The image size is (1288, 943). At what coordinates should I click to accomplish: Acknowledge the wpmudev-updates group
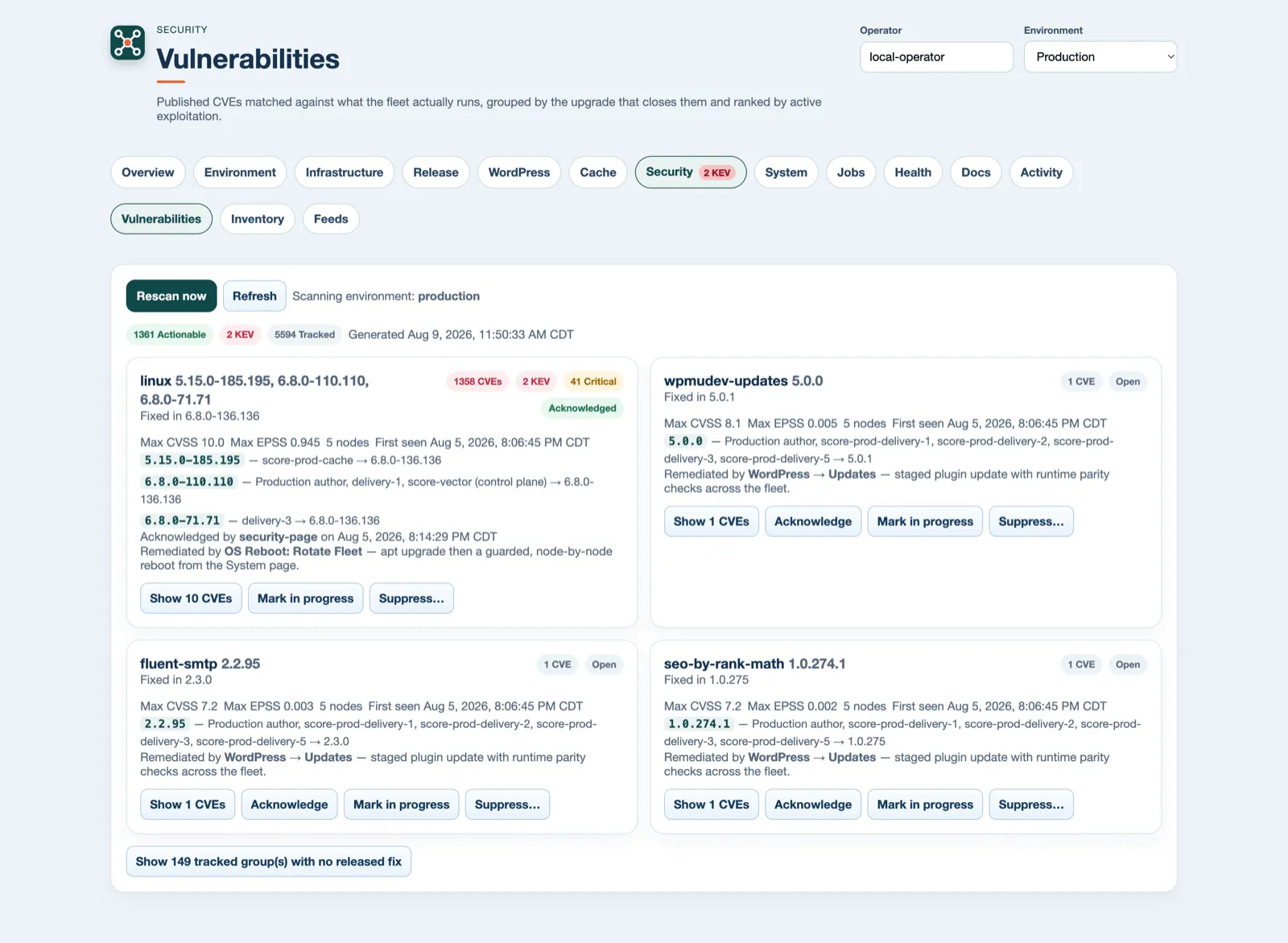click(813, 522)
